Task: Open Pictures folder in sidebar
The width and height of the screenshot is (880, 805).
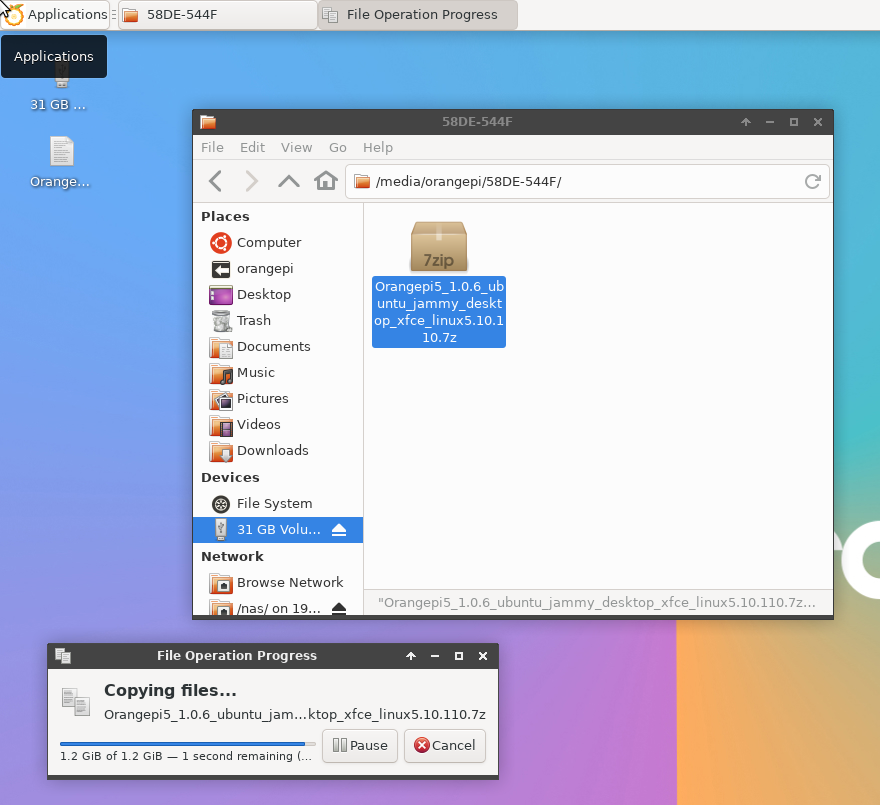Action: pyautogui.click(x=278, y=398)
